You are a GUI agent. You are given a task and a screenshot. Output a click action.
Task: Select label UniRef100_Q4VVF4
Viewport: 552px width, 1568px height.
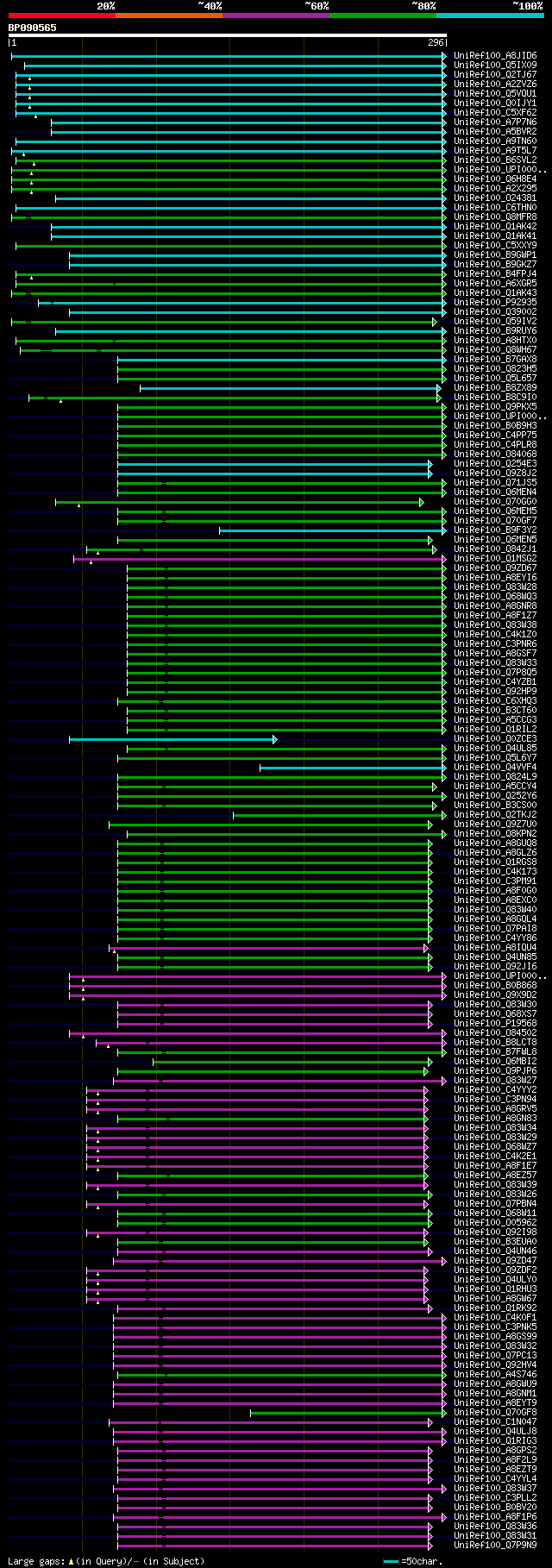(x=495, y=768)
